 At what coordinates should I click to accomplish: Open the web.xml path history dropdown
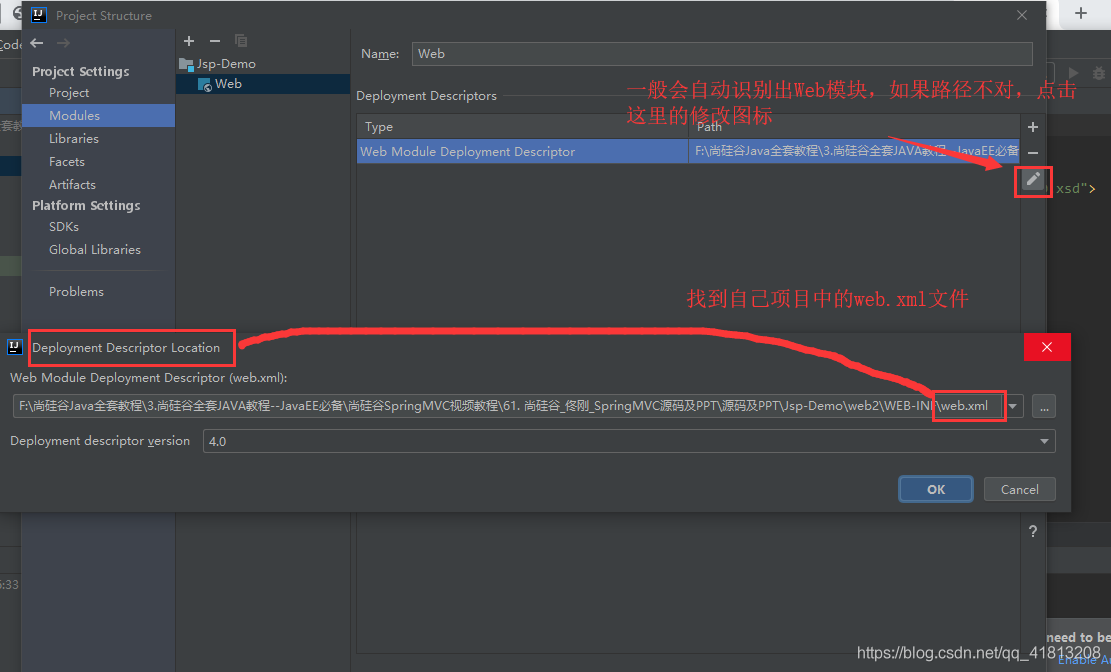pos(1013,406)
